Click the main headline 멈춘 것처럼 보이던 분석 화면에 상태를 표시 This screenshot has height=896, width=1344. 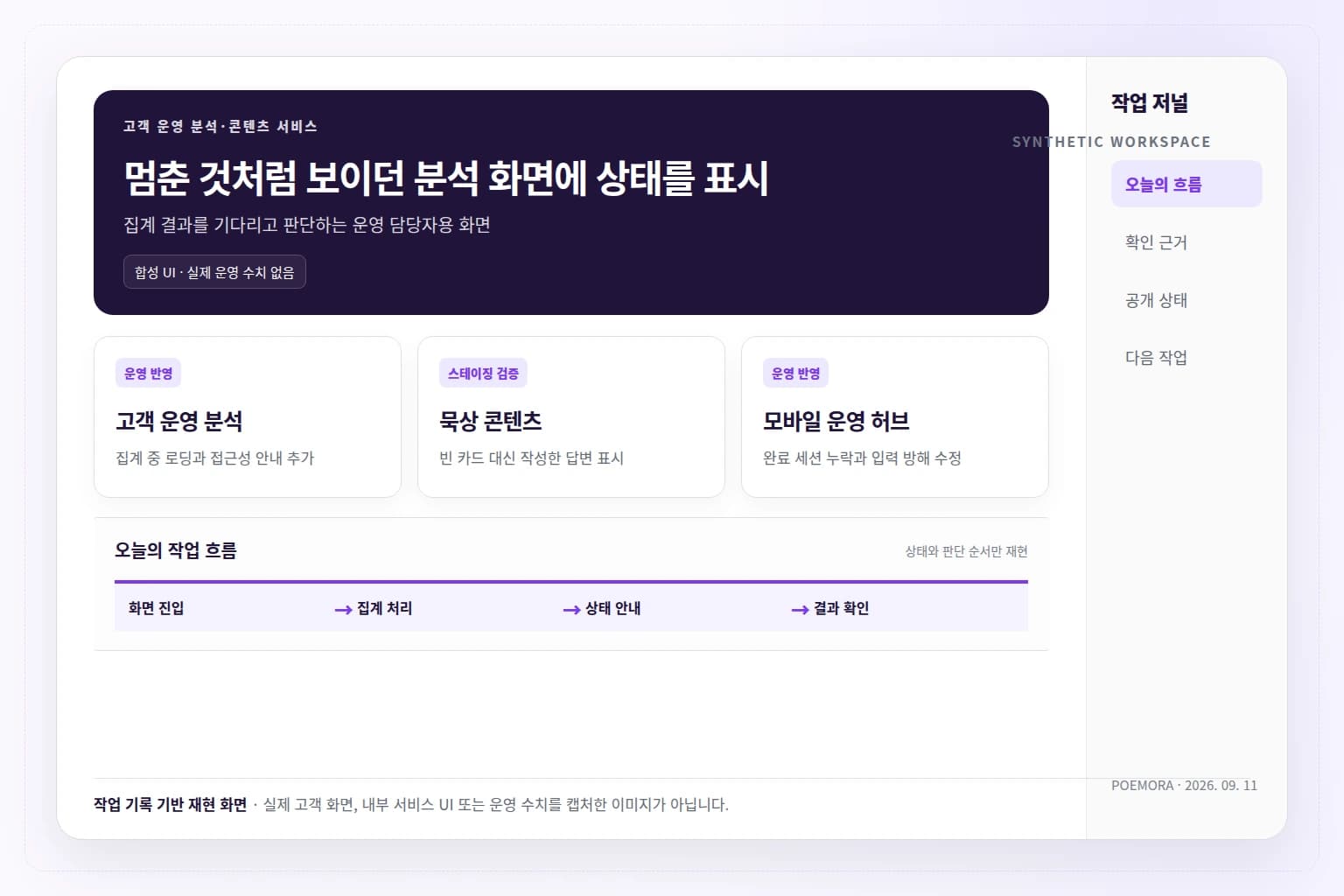(x=446, y=178)
